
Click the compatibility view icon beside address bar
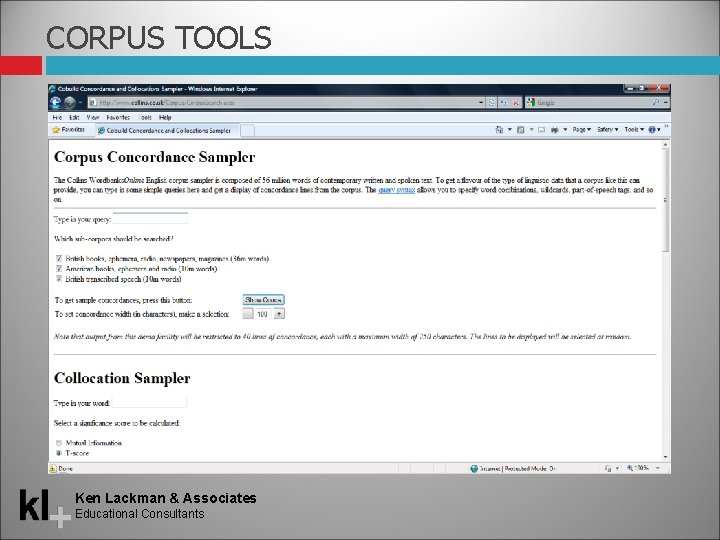pos(492,103)
